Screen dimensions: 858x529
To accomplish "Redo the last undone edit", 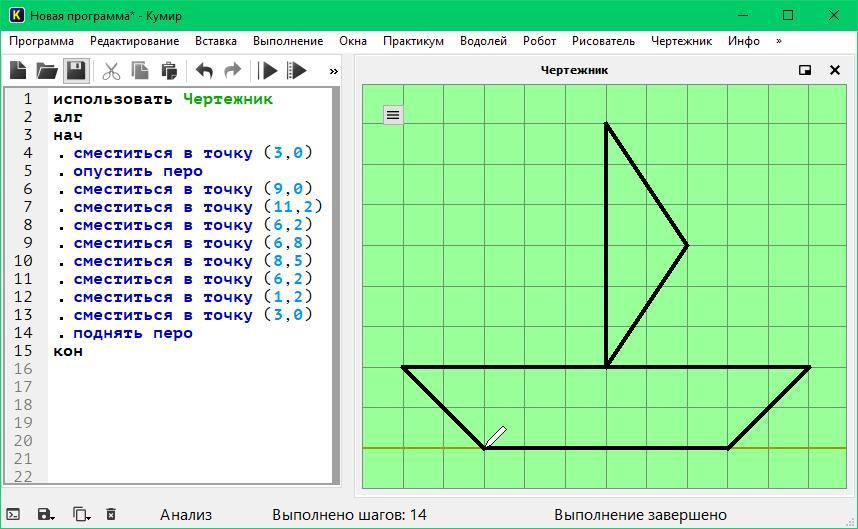I will pyautogui.click(x=232, y=71).
